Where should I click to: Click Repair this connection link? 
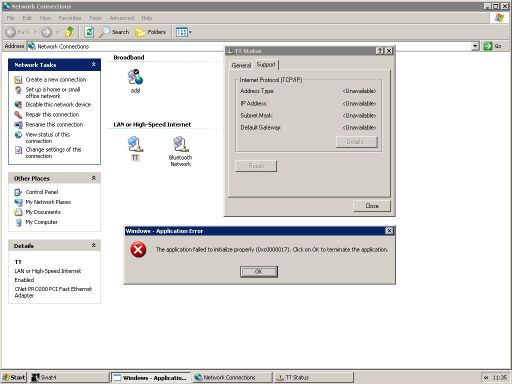pyautogui.click(x=52, y=114)
